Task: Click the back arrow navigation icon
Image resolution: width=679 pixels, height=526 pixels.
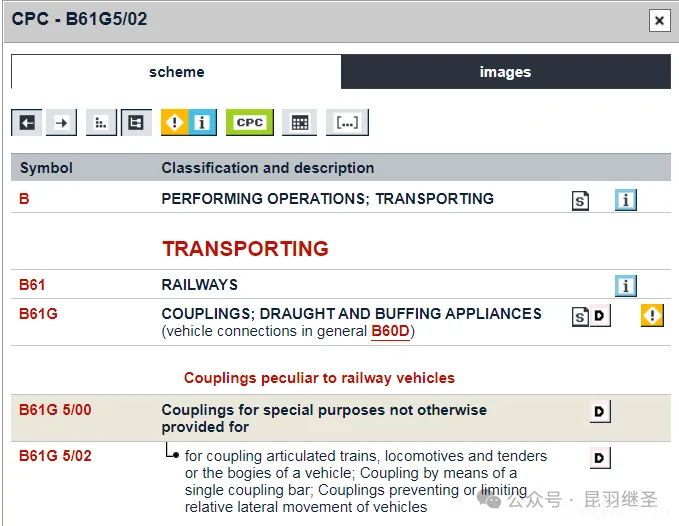Action: click(27, 123)
